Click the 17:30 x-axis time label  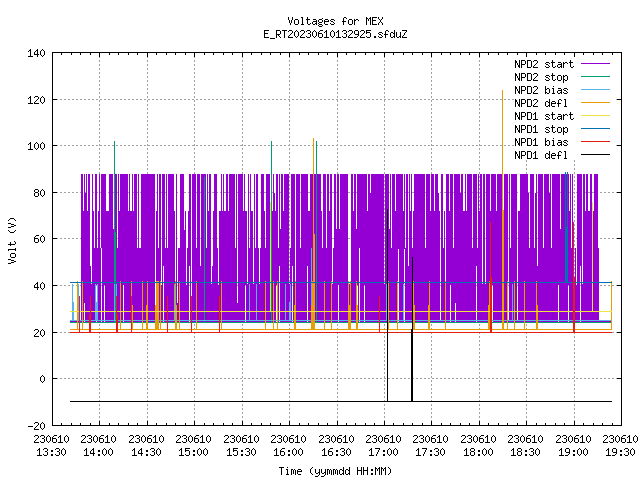(x=430, y=452)
